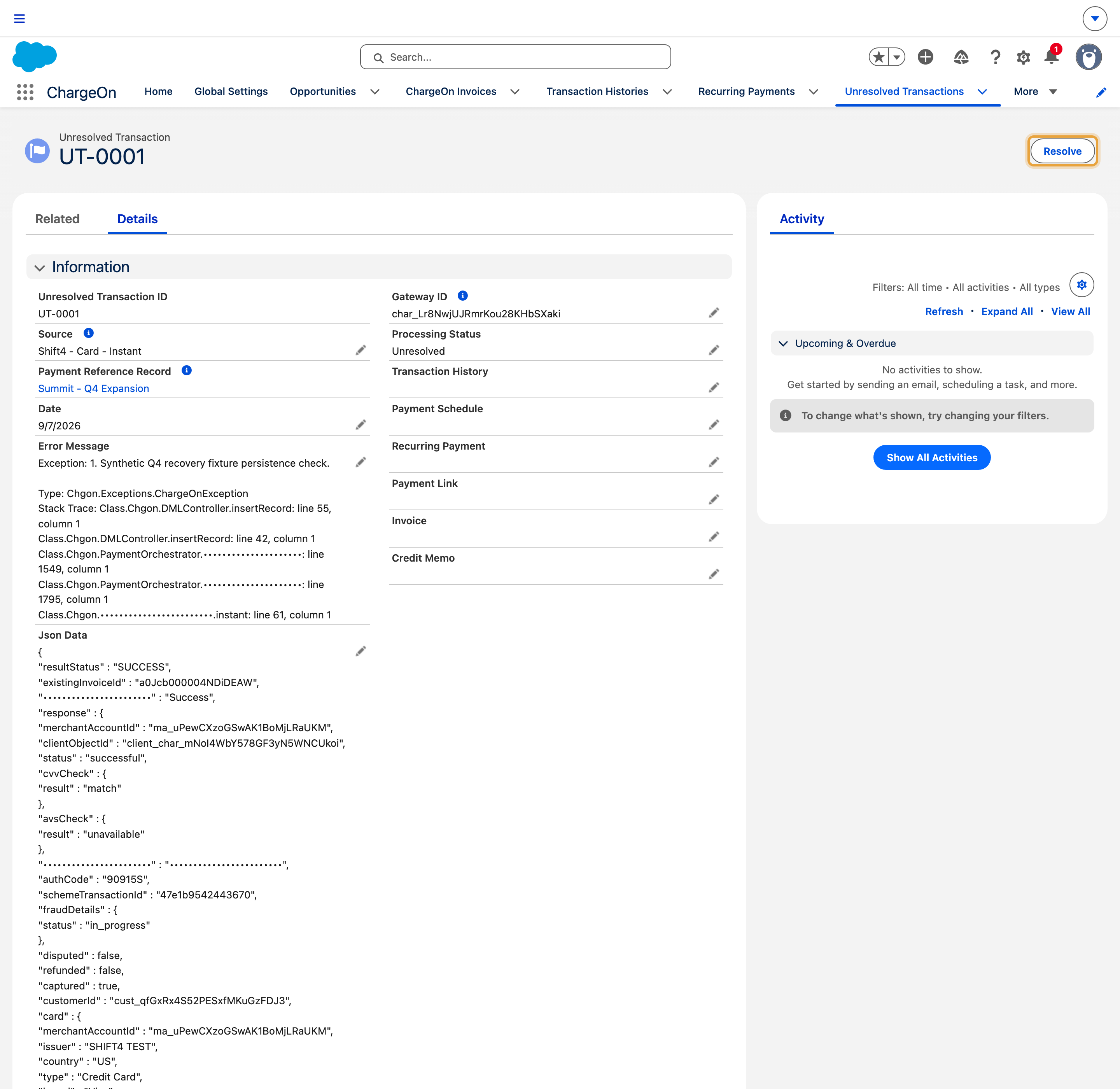
Task: Refresh the activity timeline
Action: [x=944, y=312]
